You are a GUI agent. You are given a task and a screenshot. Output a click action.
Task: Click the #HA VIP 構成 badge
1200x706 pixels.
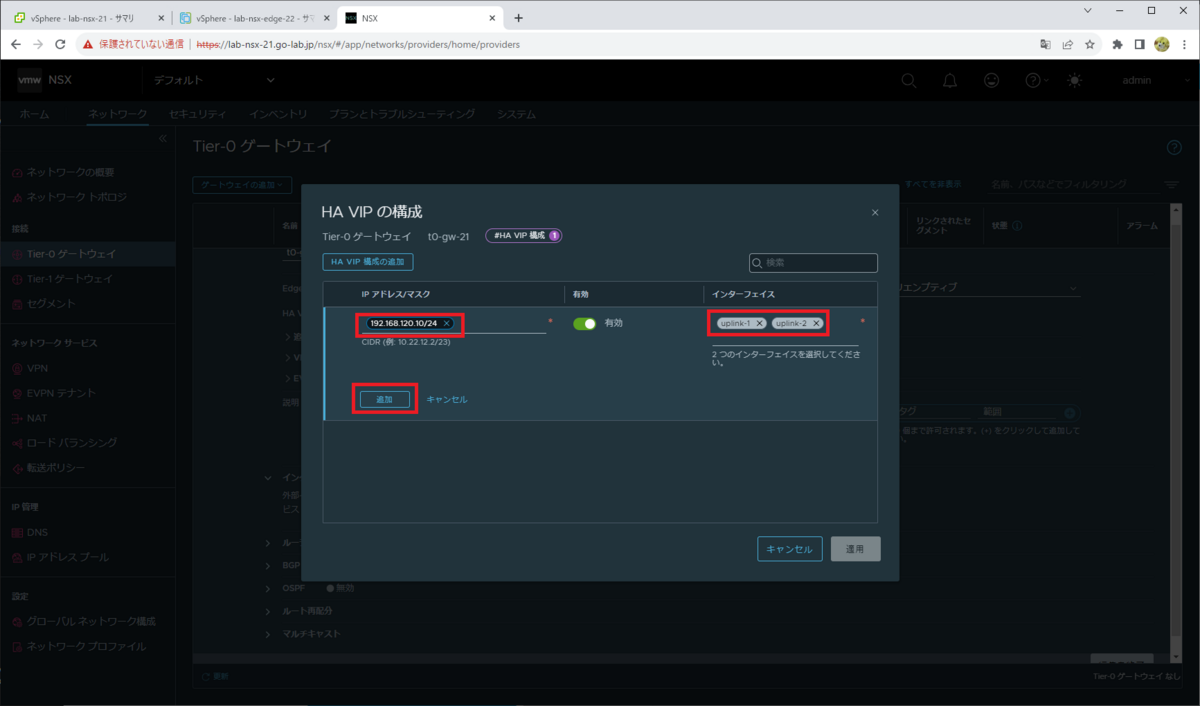pyautogui.click(x=524, y=236)
